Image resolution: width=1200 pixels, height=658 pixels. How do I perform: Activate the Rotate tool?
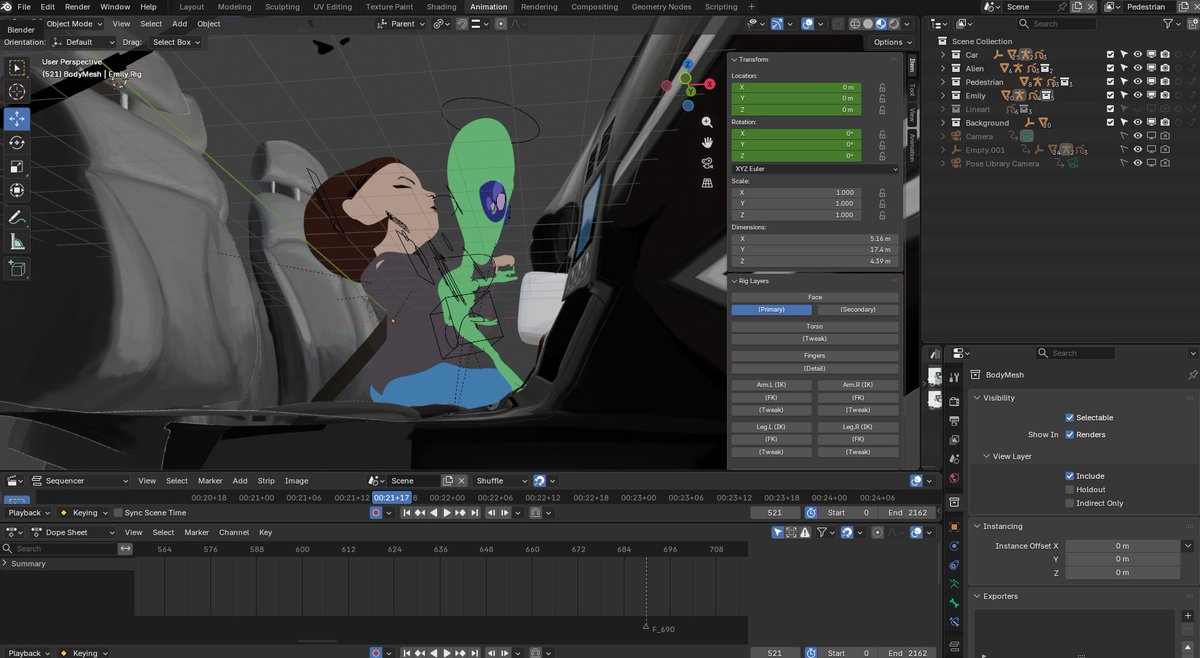pos(17,143)
